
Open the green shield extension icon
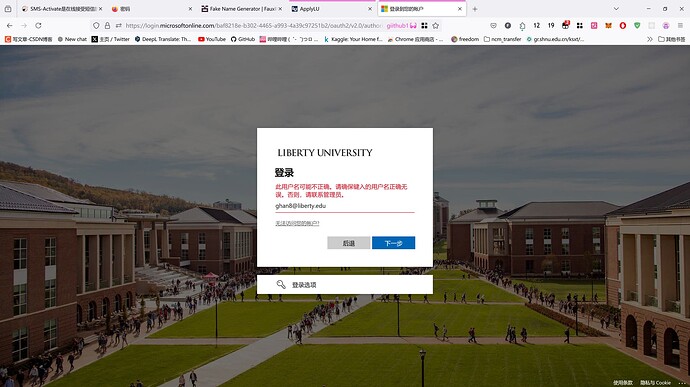(x=637, y=26)
